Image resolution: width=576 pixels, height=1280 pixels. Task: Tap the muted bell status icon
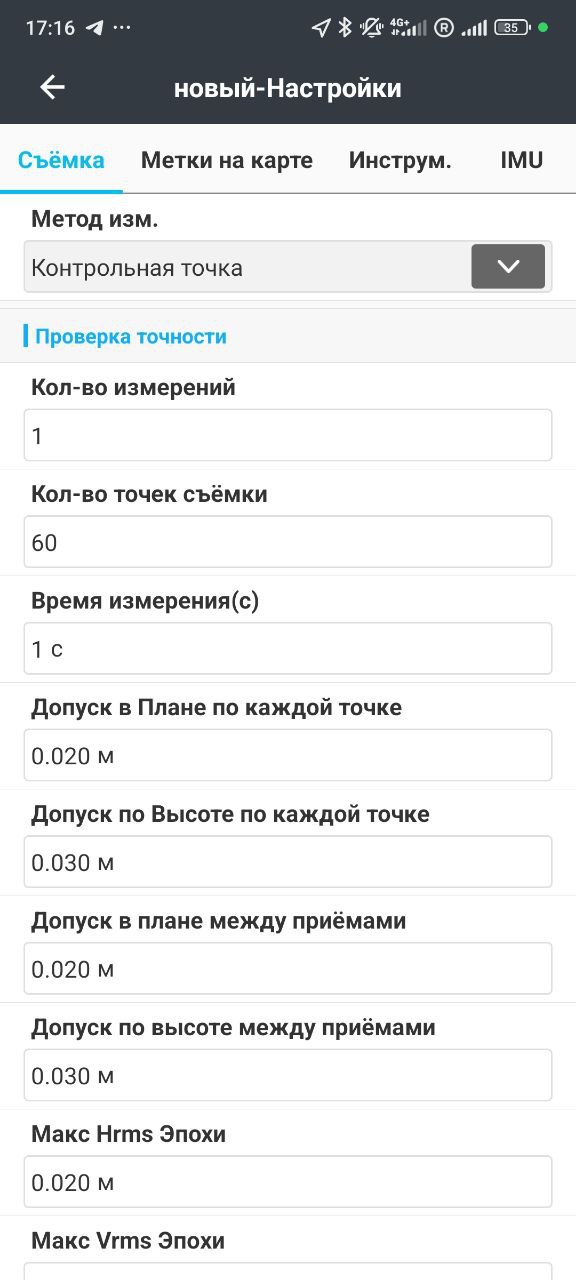371,28
